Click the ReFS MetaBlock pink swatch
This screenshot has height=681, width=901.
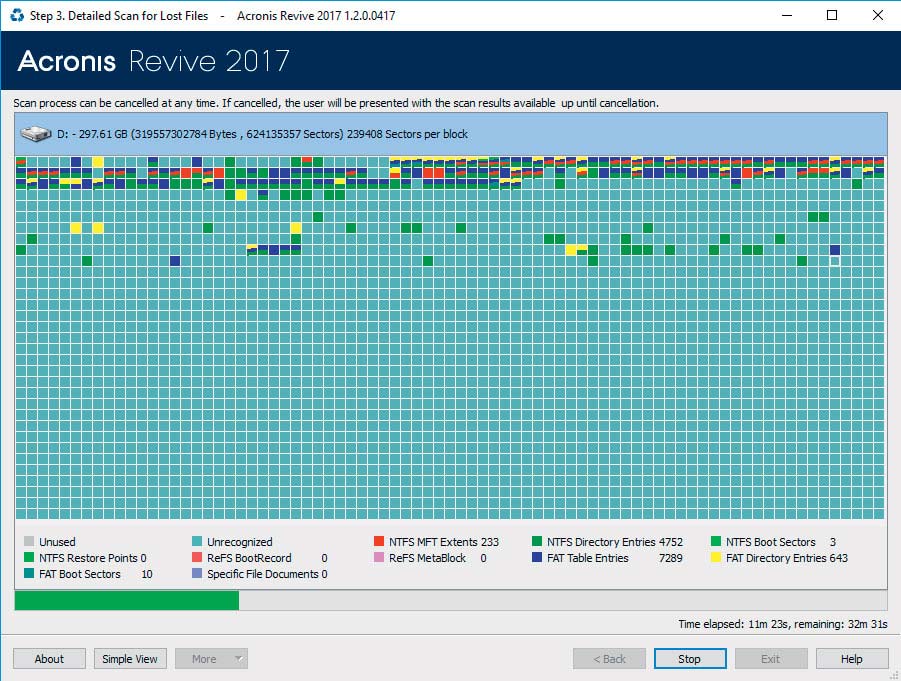(379, 557)
